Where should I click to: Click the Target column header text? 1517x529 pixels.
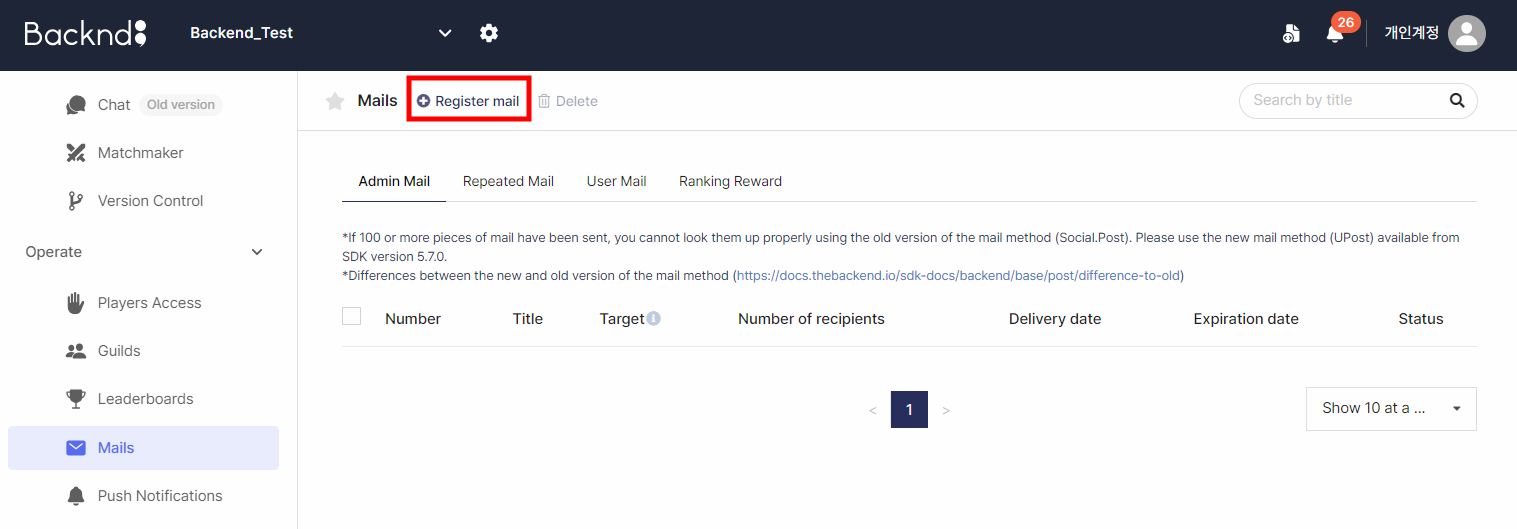[x=622, y=319]
